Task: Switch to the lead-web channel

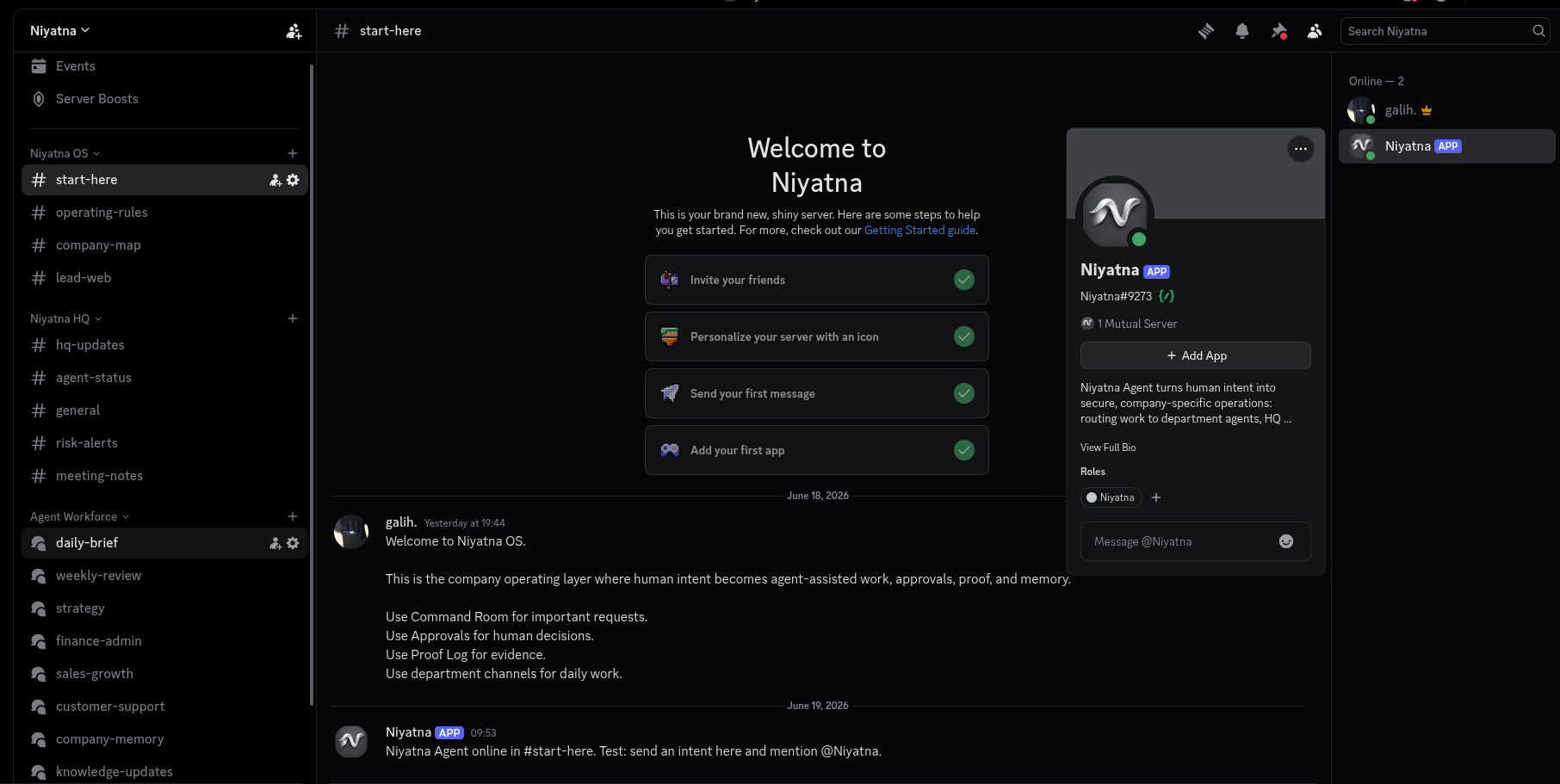Action: click(x=164, y=278)
